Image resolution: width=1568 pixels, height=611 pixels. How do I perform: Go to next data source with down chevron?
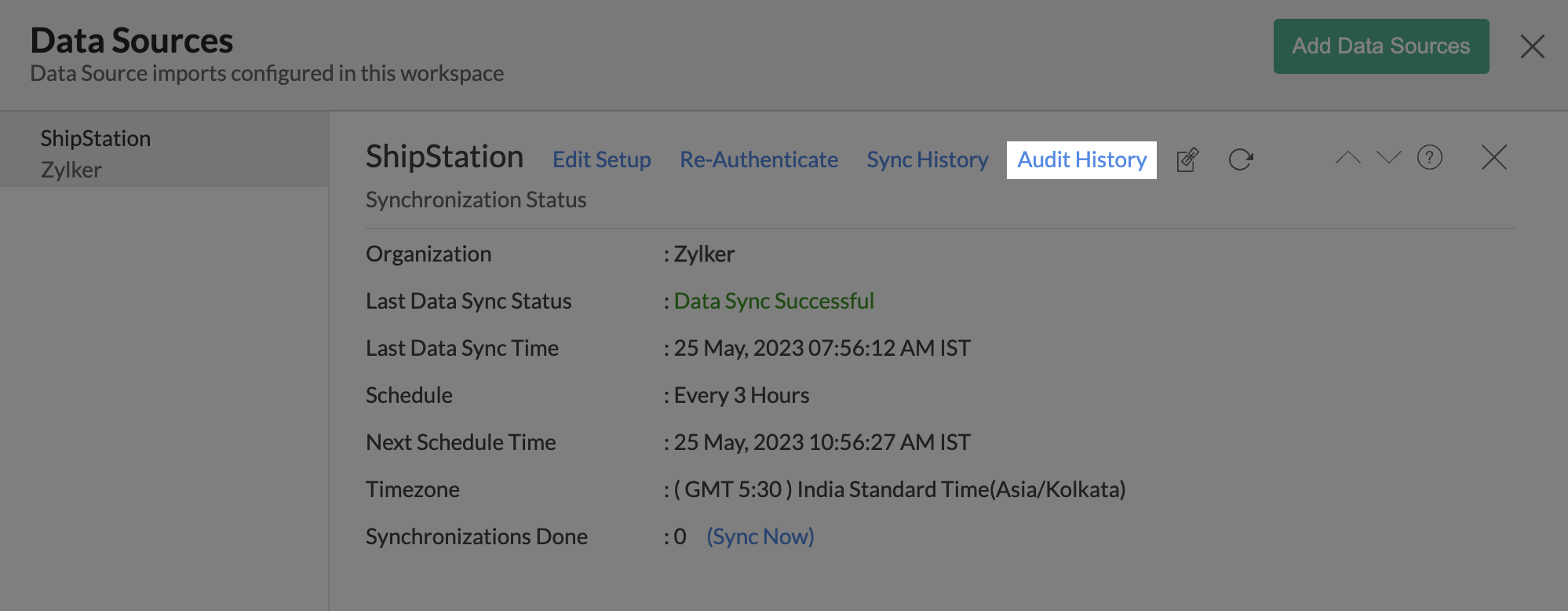pos(1388,158)
